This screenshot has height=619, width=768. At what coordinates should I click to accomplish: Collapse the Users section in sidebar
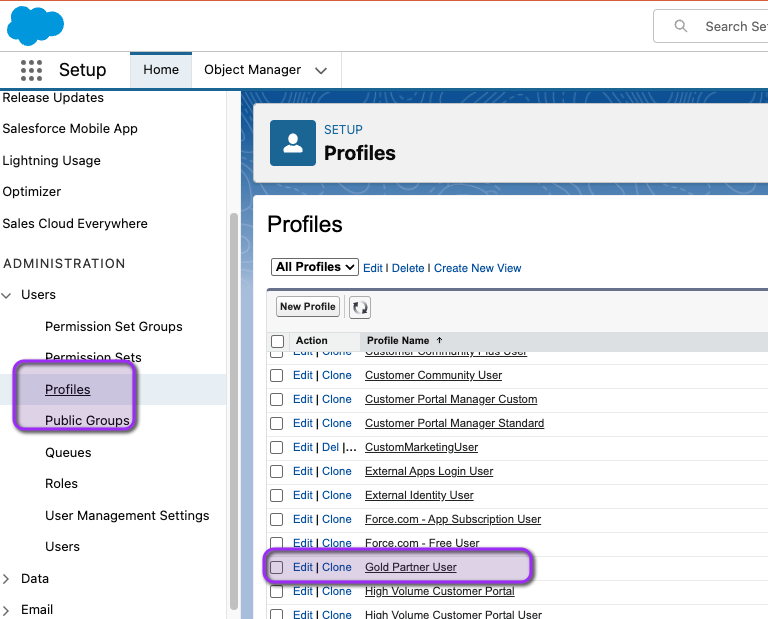coord(6,295)
